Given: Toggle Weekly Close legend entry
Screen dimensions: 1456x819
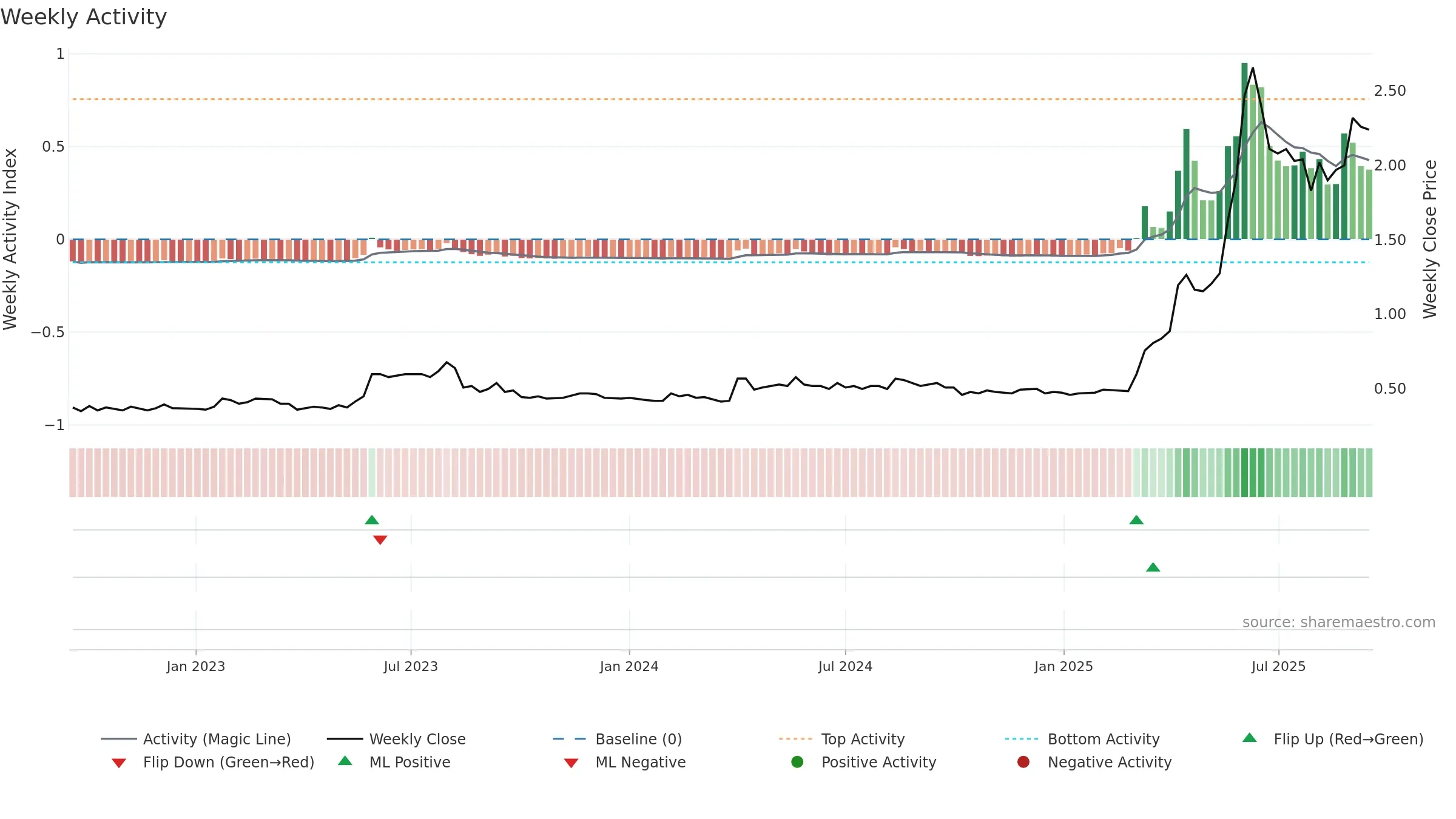Looking at the screenshot, I should [396, 739].
